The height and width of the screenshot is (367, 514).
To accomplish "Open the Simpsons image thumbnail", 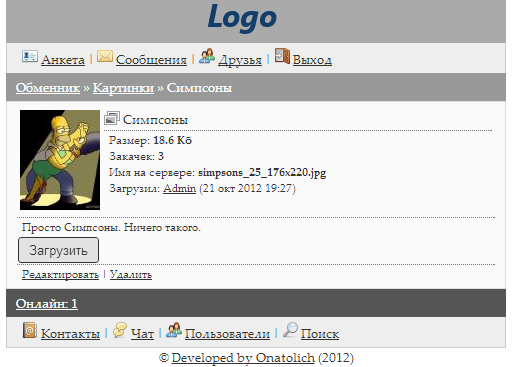I will 60,160.
